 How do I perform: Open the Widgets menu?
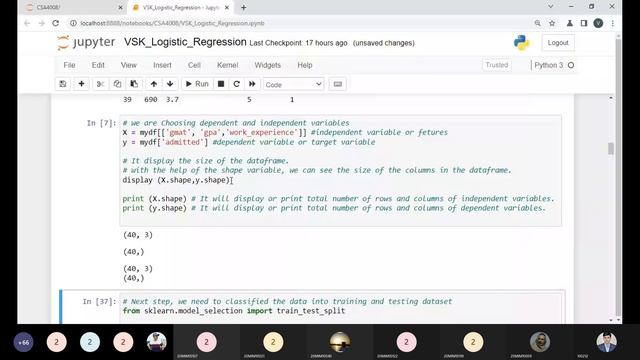click(267, 65)
